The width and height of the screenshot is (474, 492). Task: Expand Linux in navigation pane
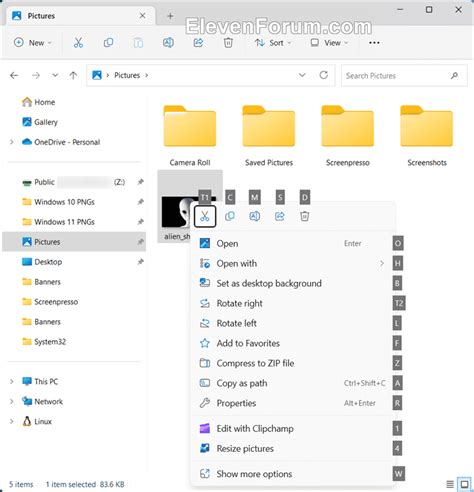click(12, 422)
